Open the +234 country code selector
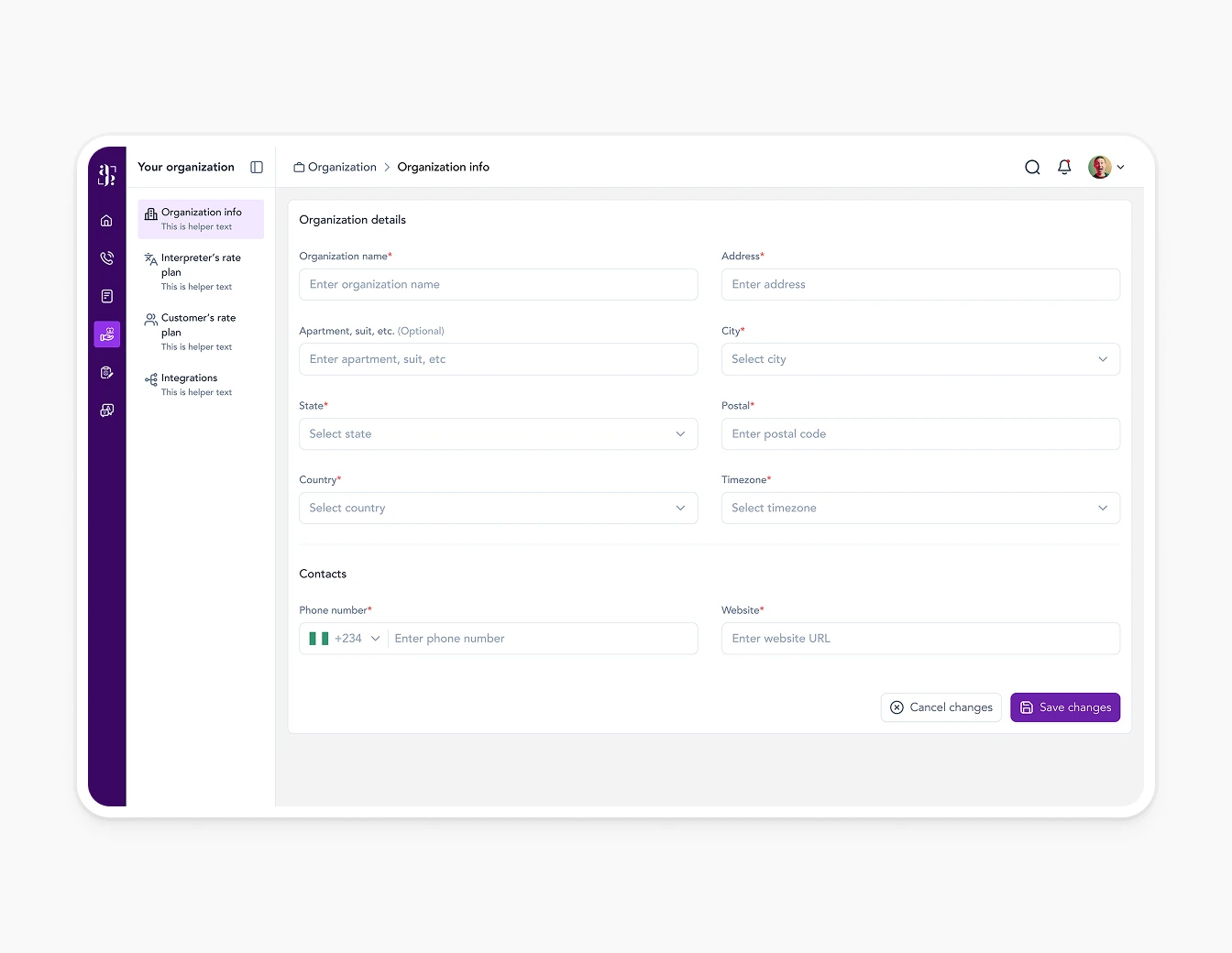The image size is (1232, 953). pos(343,638)
